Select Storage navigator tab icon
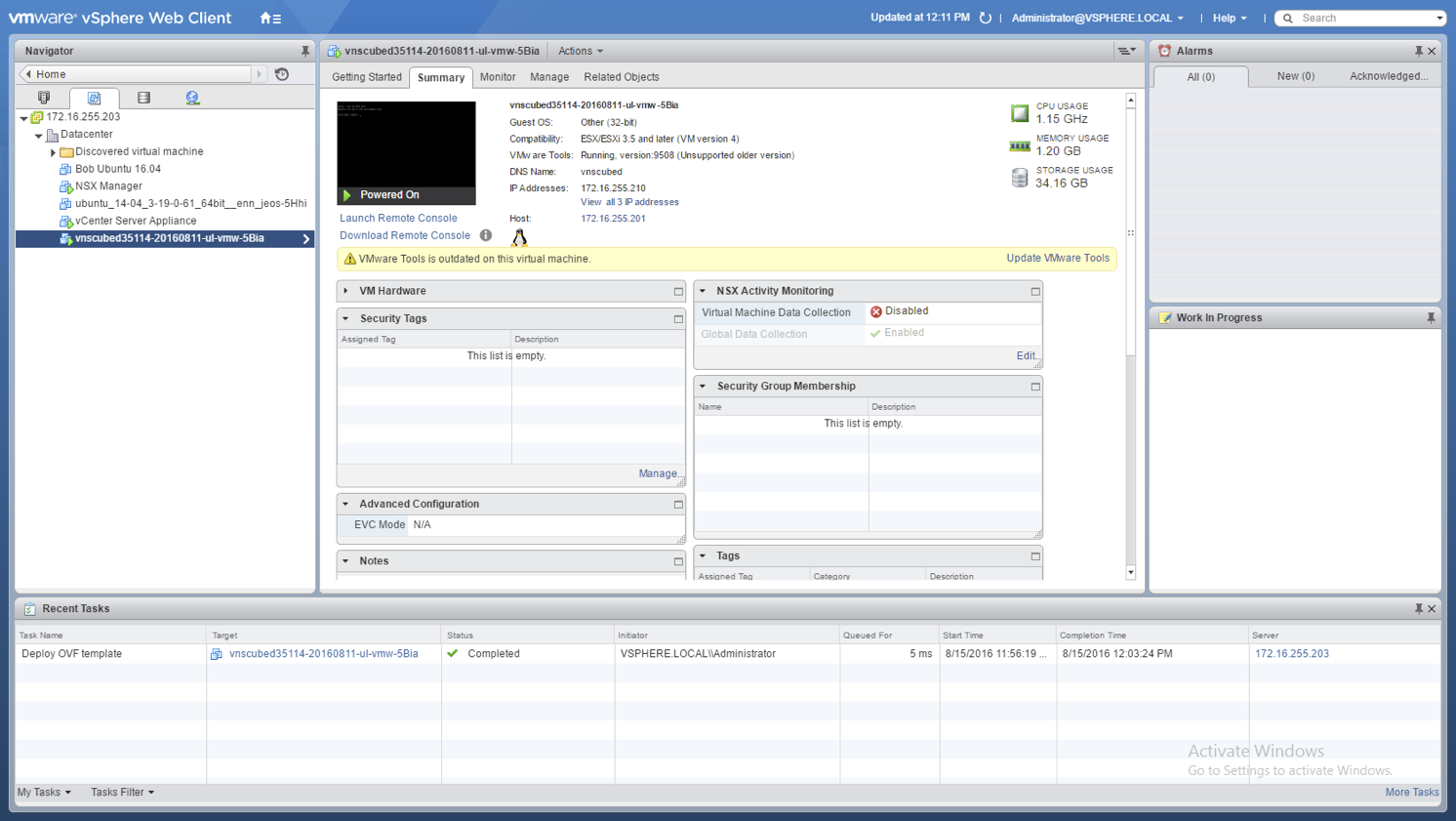The image size is (1456, 821). tap(143, 98)
